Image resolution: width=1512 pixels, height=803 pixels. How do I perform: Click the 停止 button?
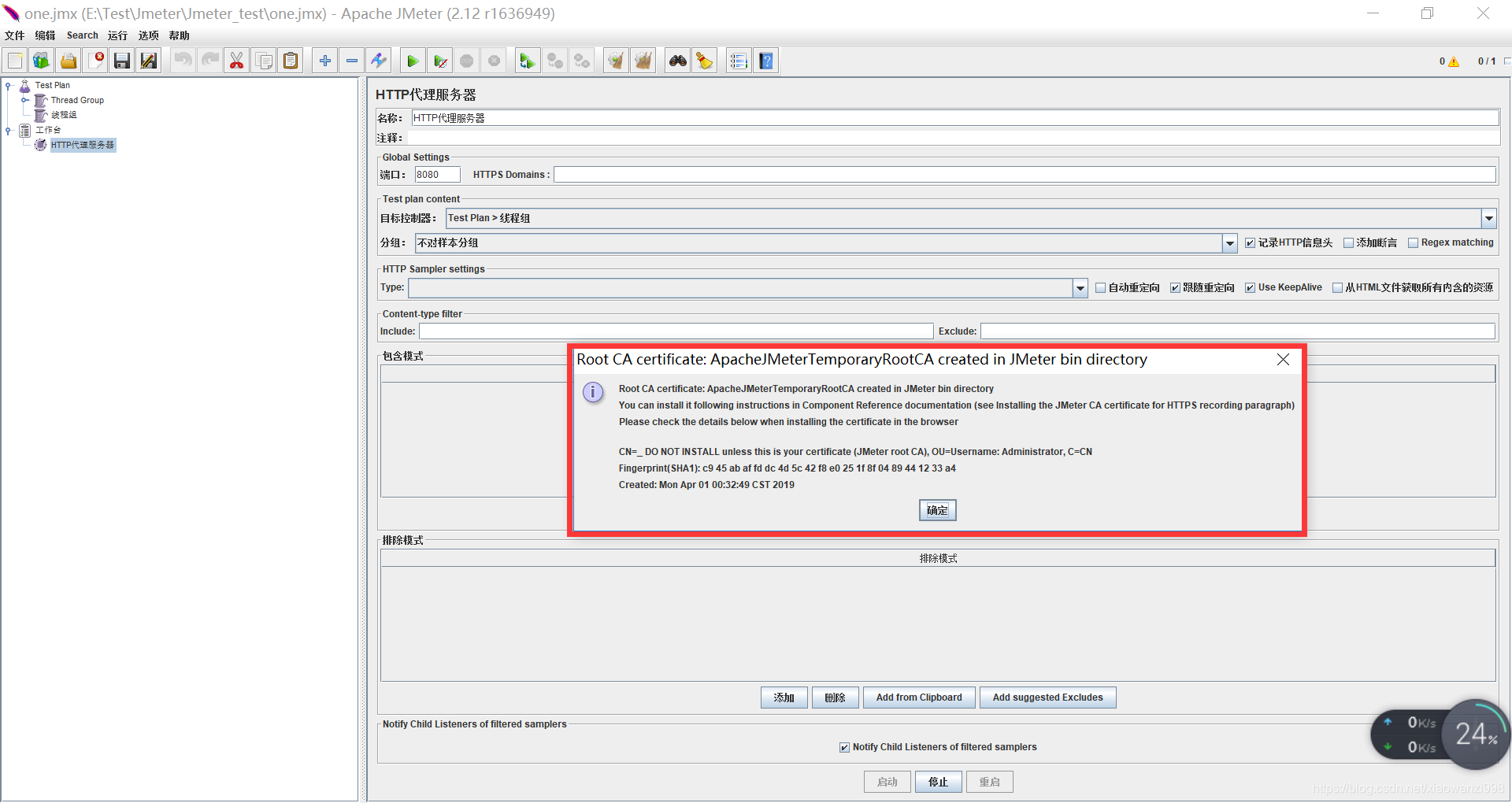click(938, 782)
